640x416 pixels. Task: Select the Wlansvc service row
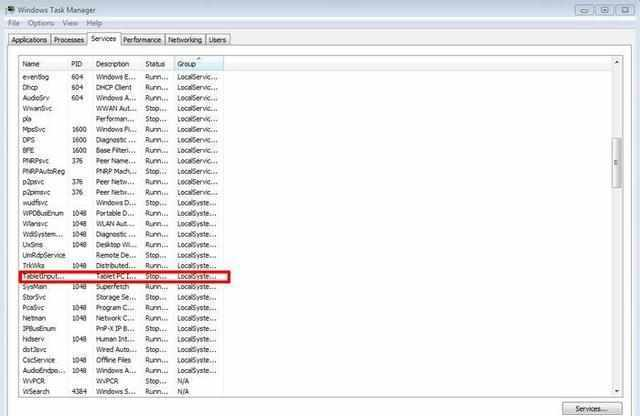click(x=121, y=224)
